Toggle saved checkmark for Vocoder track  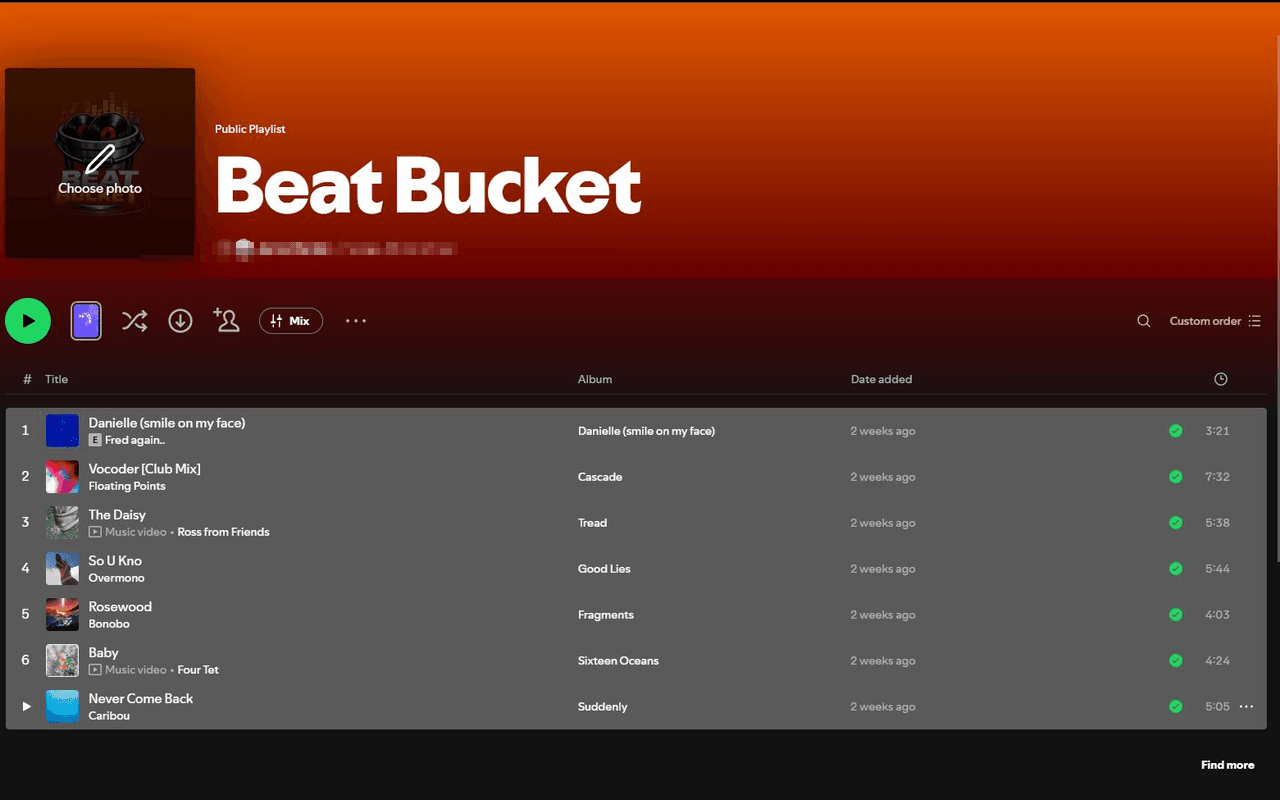tap(1176, 477)
